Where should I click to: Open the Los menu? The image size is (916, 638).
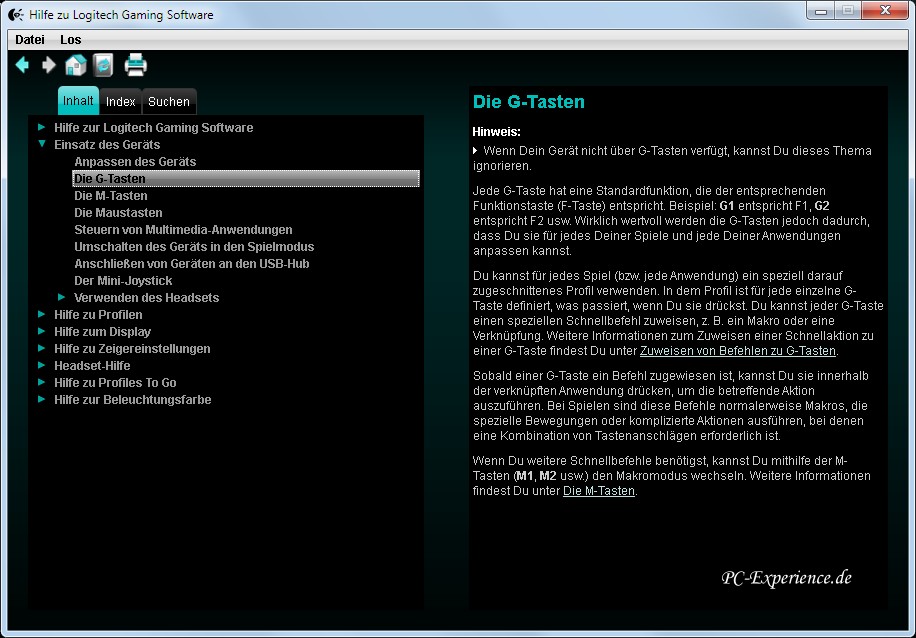(x=70, y=40)
